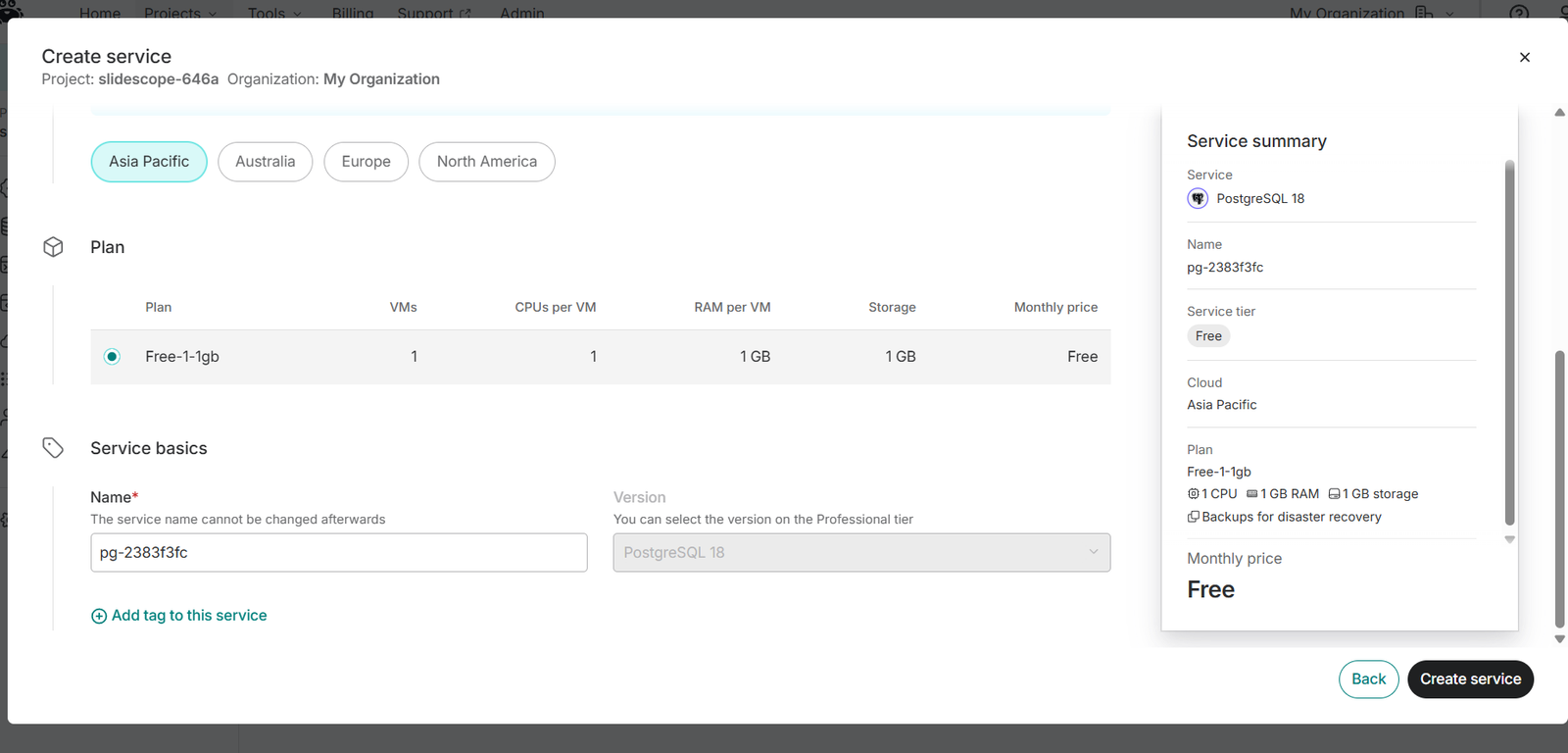Switch region to Europe
This screenshot has width=1568, height=753.
click(x=366, y=162)
